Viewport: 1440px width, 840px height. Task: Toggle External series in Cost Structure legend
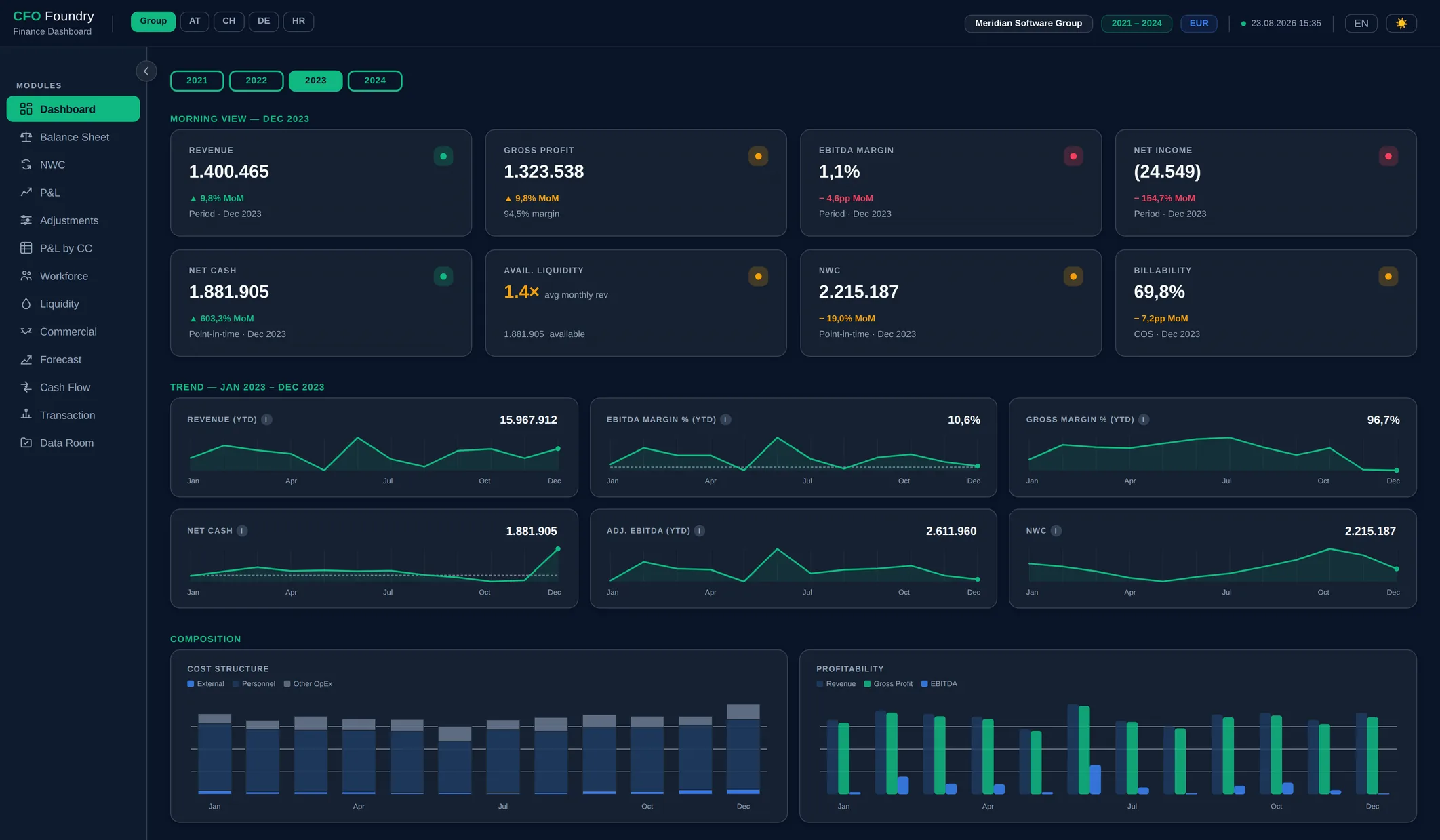tap(205, 684)
